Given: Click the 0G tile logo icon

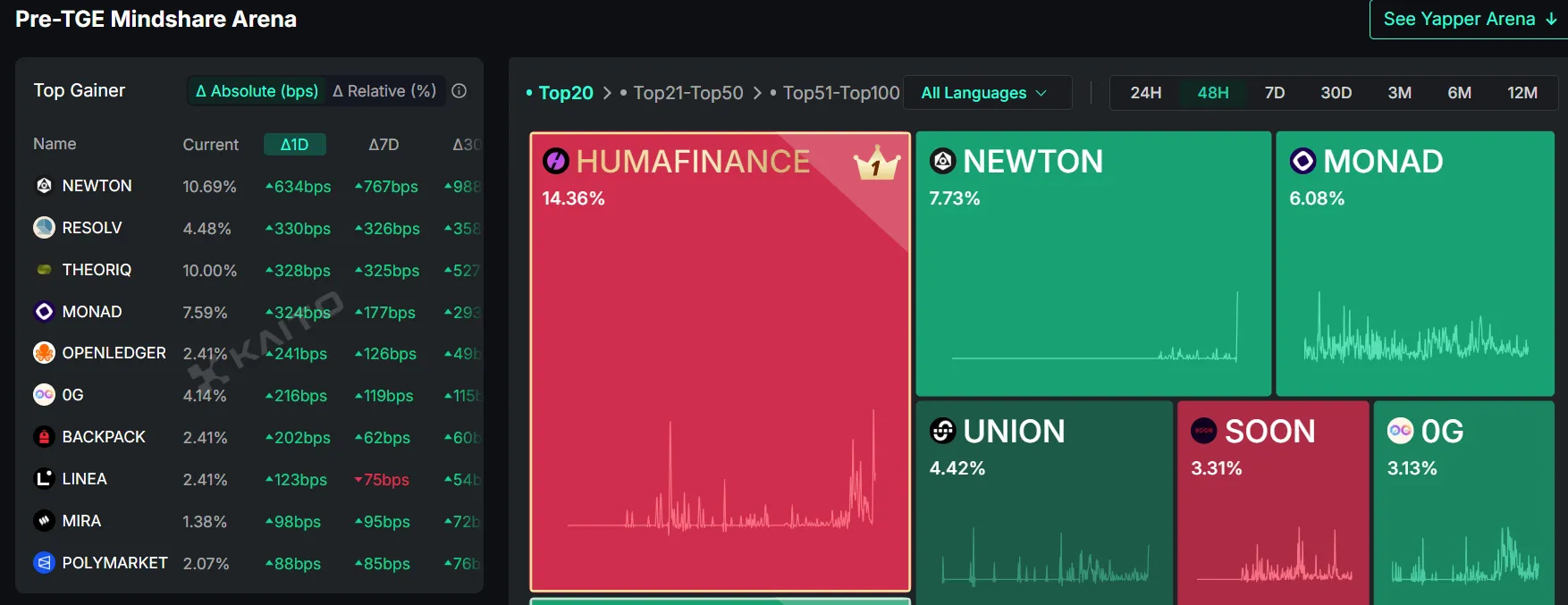Looking at the screenshot, I should 1400,431.
